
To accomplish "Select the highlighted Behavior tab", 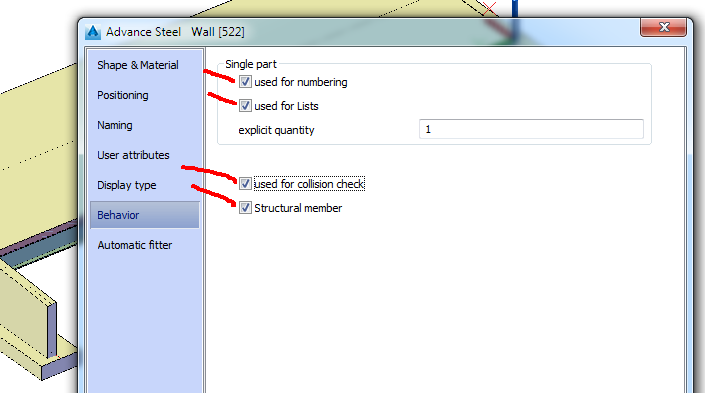I will point(144,215).
